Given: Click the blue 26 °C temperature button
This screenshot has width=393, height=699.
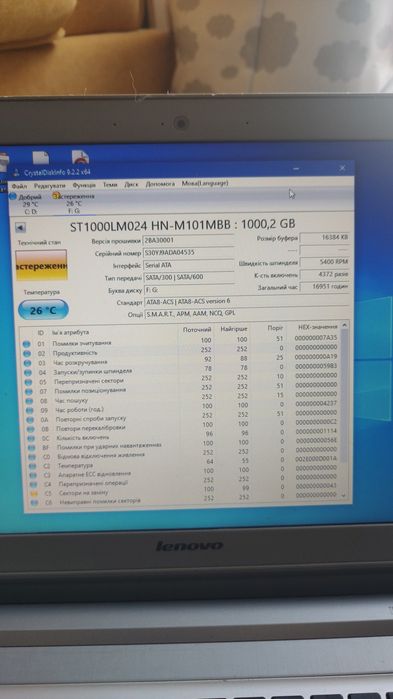Looking at the screenshot, I should click(x=43, y=311).
